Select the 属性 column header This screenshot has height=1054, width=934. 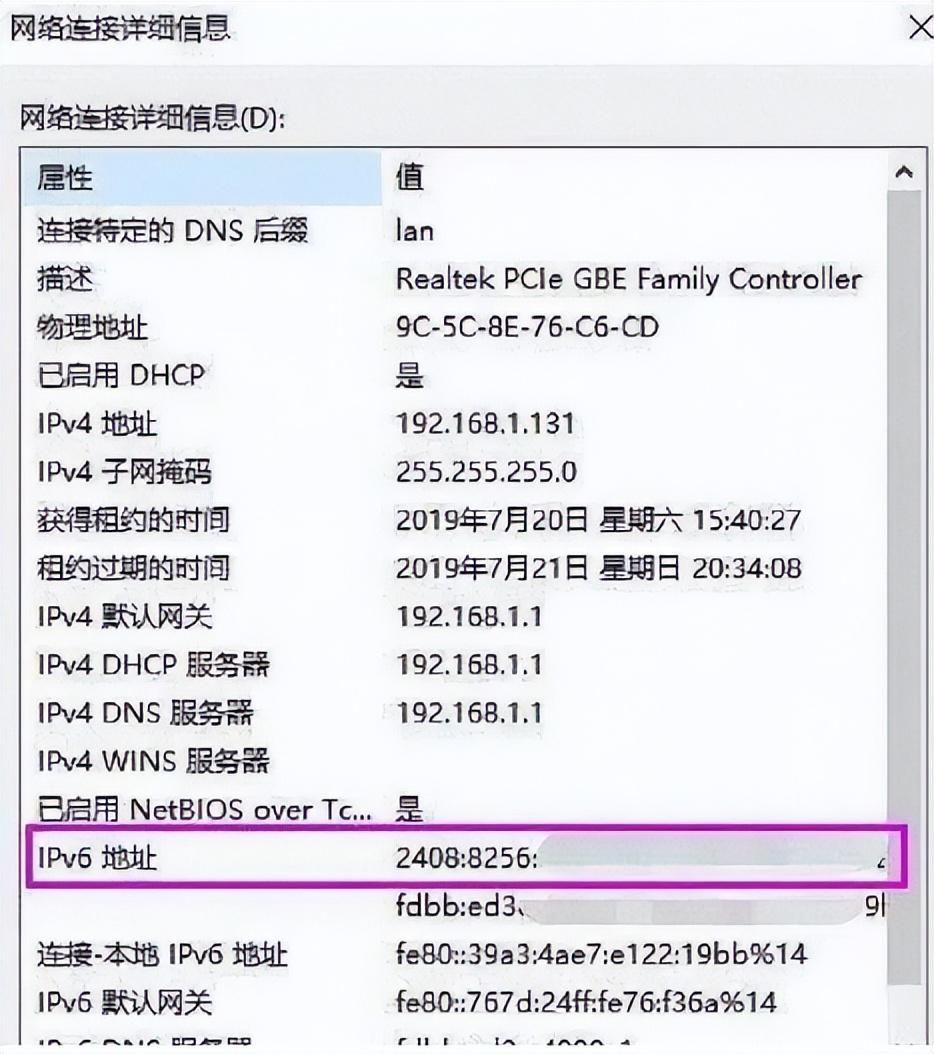coord(202,178)
